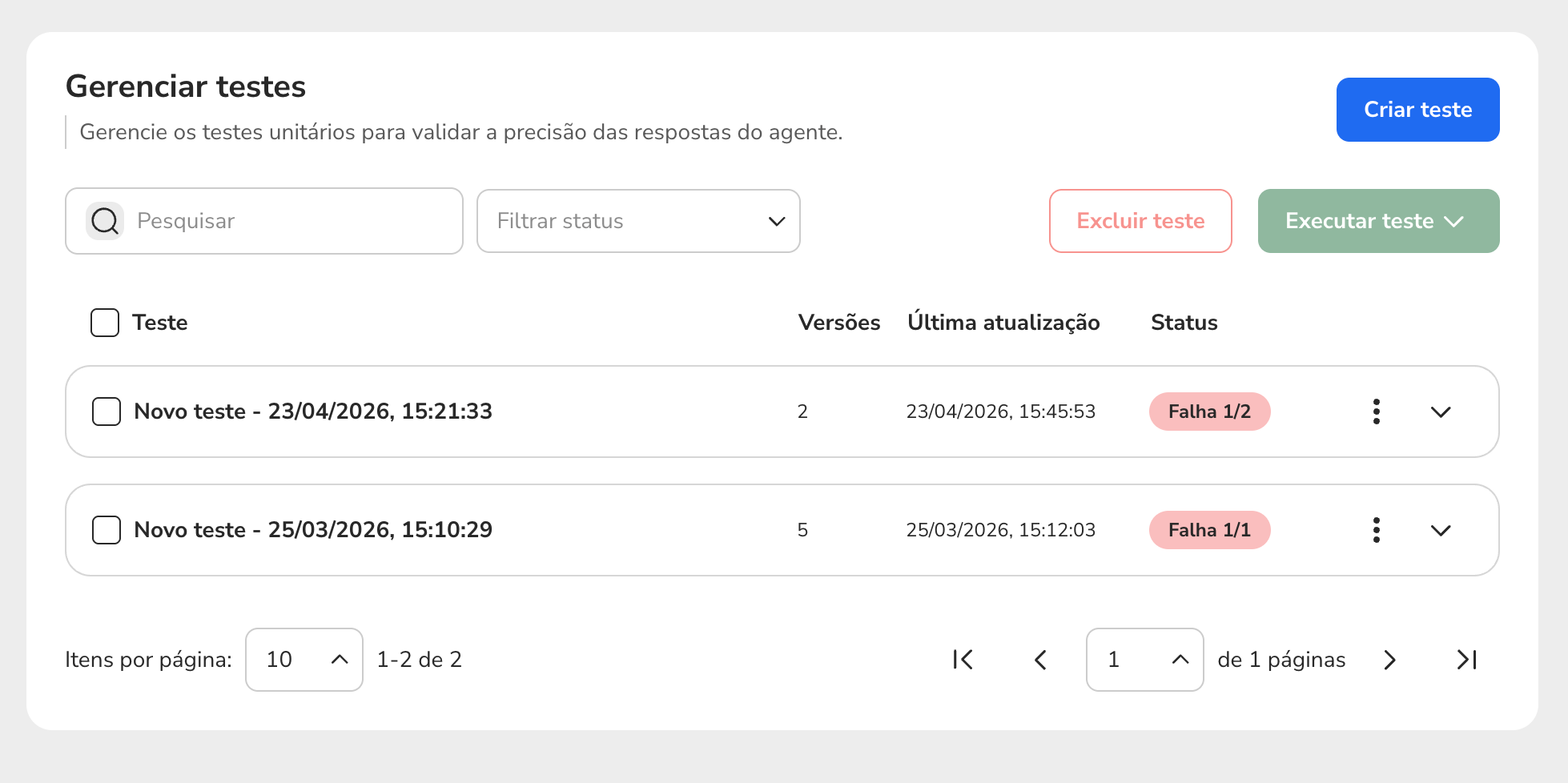Open the Executar teste dropdown button
Image resolution: width=1568 pixels, height=783 pixels.
pyautogui.click(x=1378, y=221)
